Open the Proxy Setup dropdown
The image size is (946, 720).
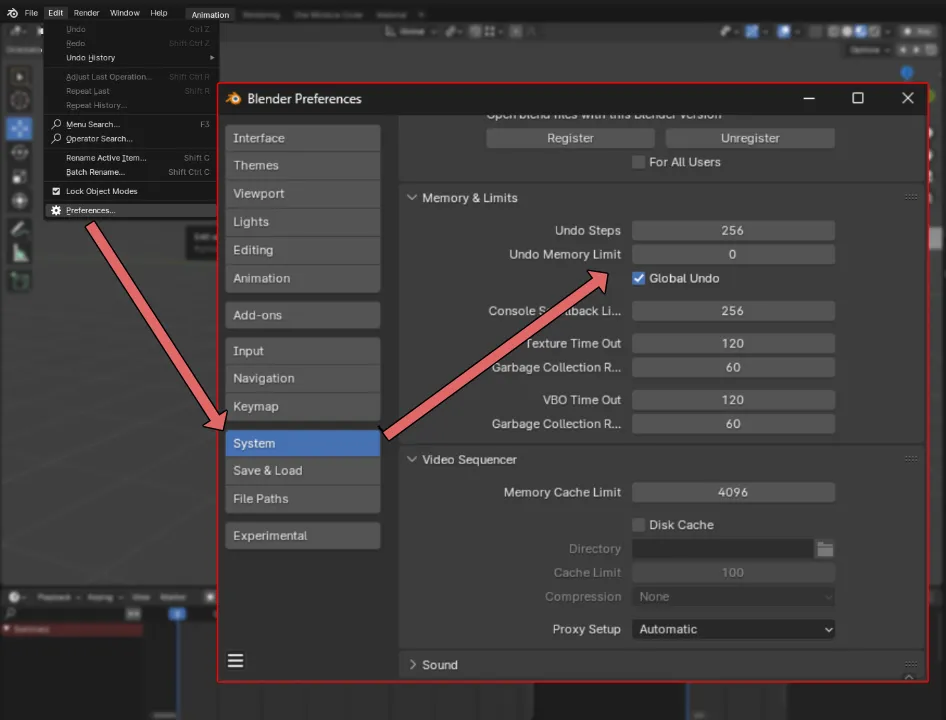[733, 629]
